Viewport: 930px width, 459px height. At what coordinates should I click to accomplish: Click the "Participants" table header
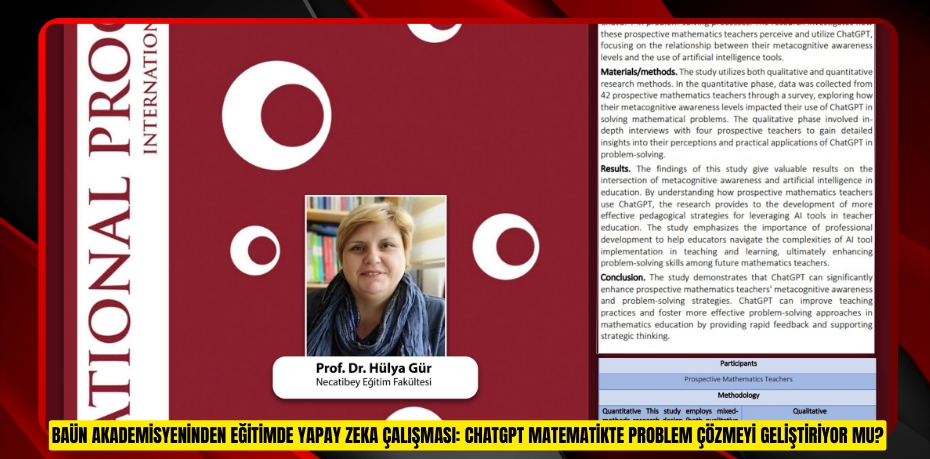point(737,364)
